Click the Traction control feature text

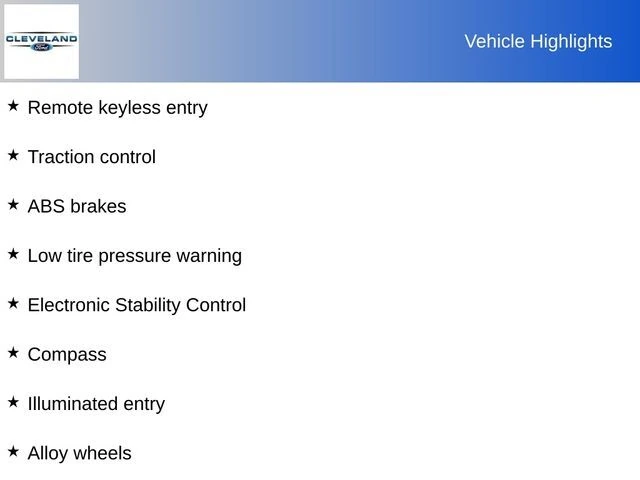coord(91,157)
